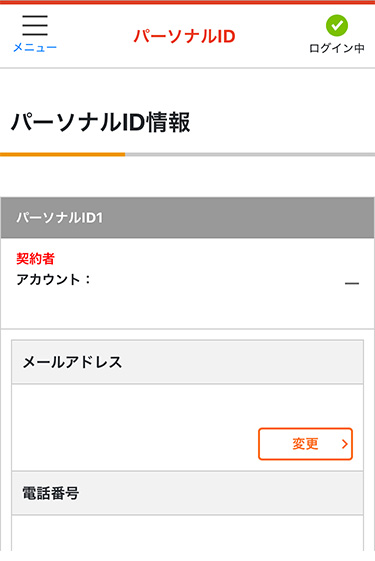The image size is (375, 561).
Task: Click the アカウント: label
Action: (x=53, y=279)
